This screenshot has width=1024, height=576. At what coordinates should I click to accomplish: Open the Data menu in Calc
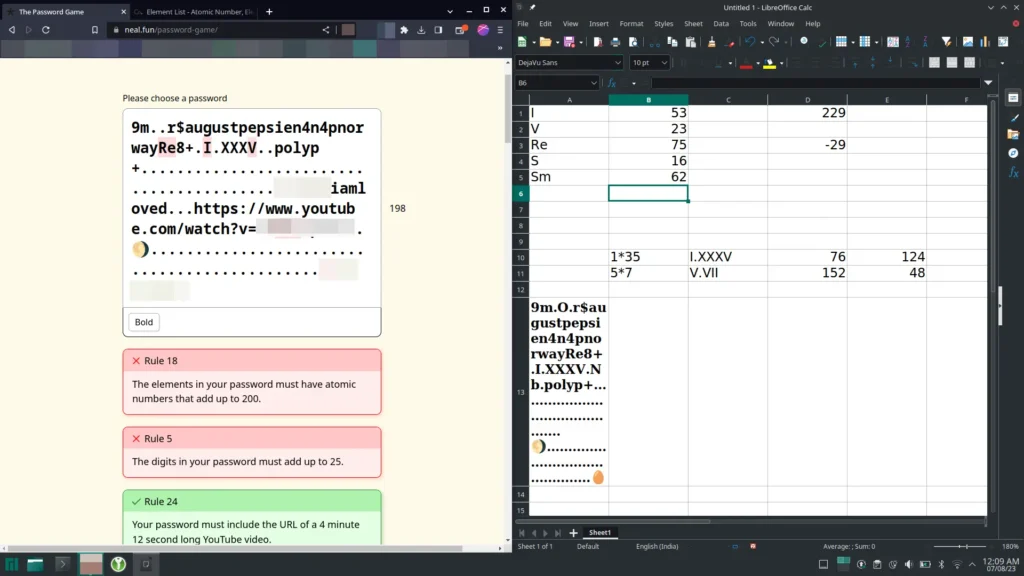(x=720, y=24)
